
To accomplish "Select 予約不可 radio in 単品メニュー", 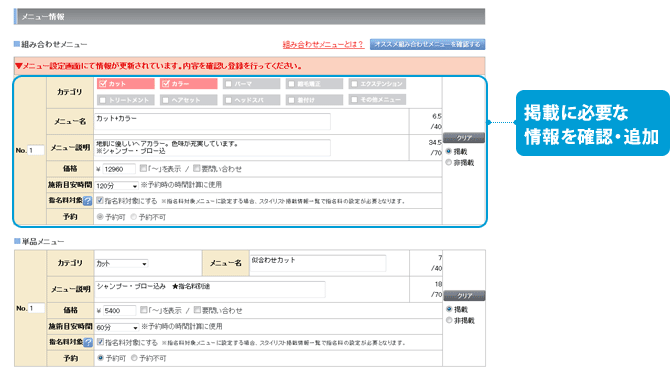I will (134, 358).
